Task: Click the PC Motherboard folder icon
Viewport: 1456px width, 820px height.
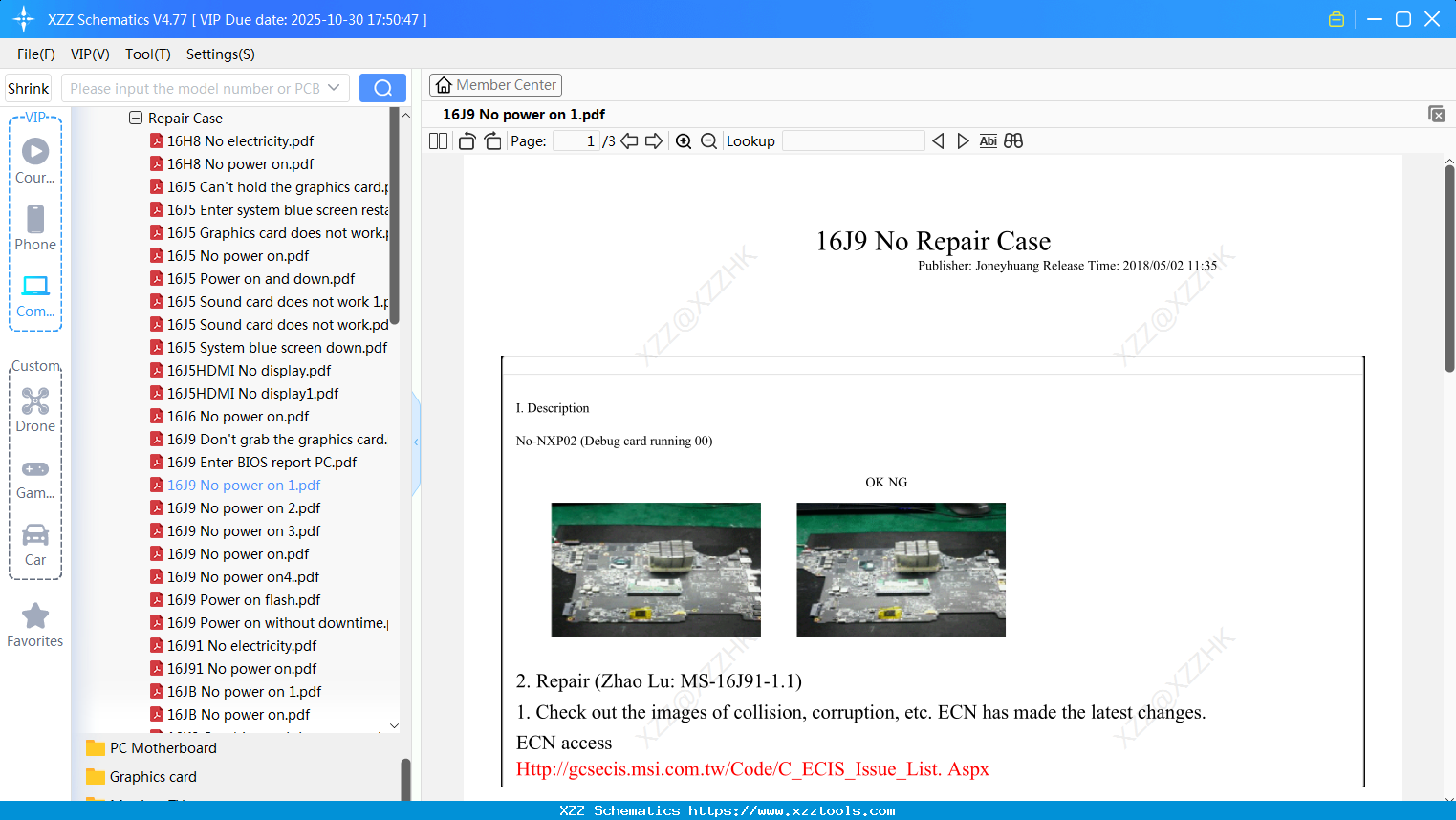Action: (x=96, y=747)
